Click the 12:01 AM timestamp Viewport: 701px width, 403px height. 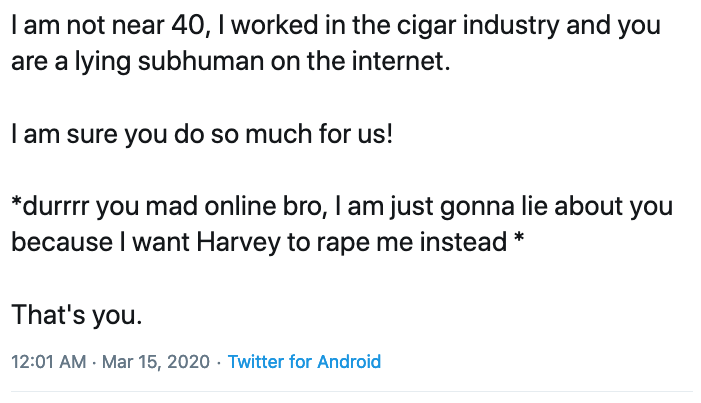[48, 362]
